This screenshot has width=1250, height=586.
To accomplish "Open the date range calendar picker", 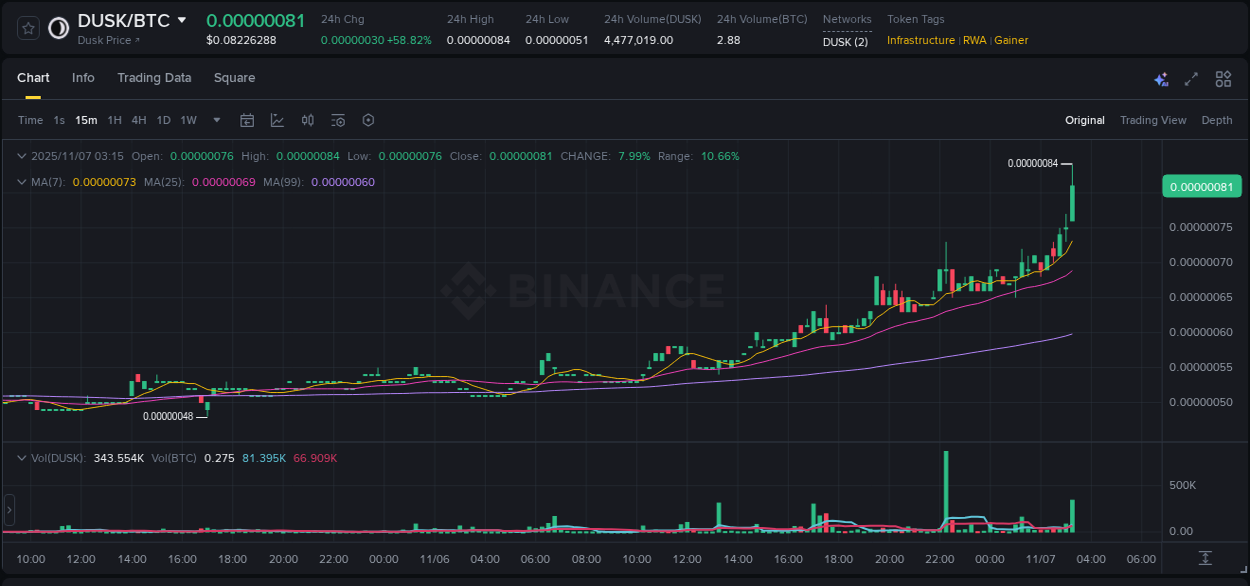I will (247, 120).
